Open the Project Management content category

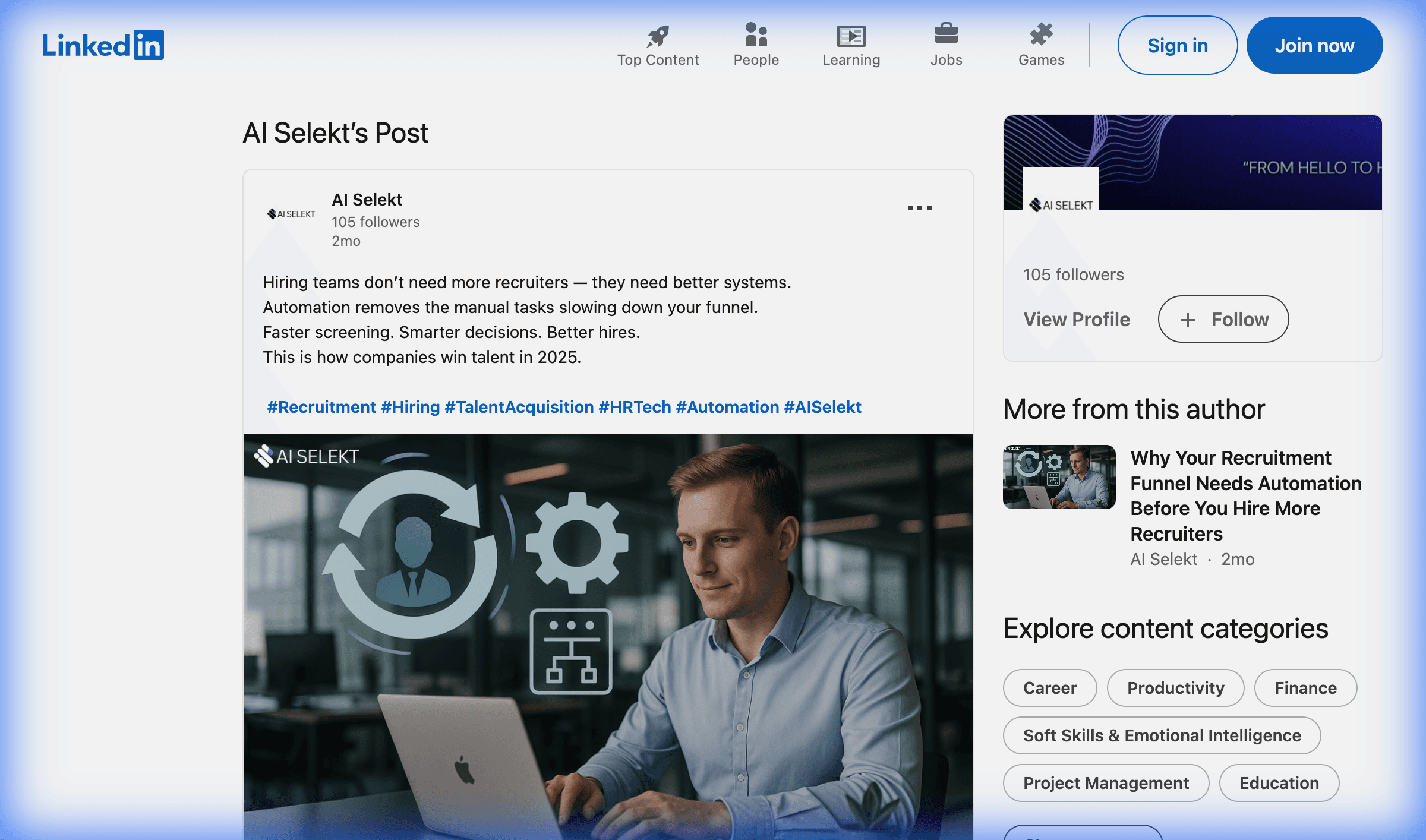coord(1106,783)
